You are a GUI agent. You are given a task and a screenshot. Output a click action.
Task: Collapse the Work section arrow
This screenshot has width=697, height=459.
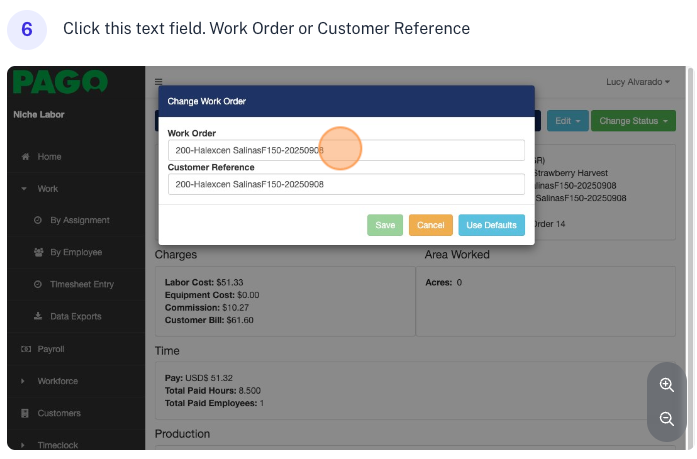[x=24, y=189]
